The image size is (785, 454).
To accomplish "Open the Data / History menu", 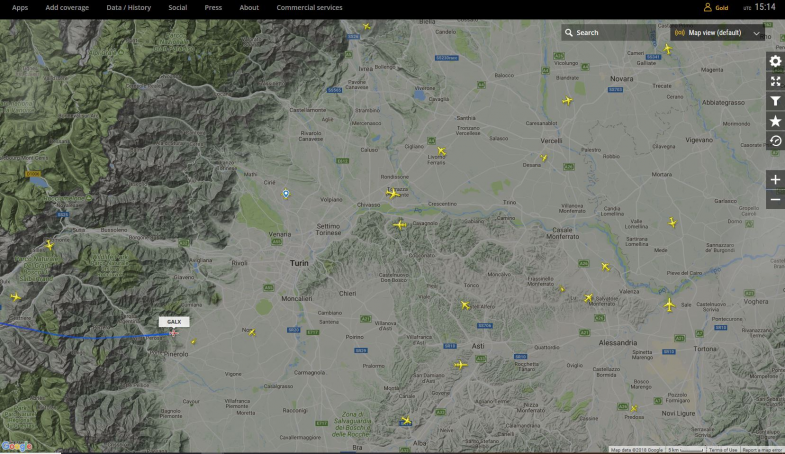I will tap(128, 7).
